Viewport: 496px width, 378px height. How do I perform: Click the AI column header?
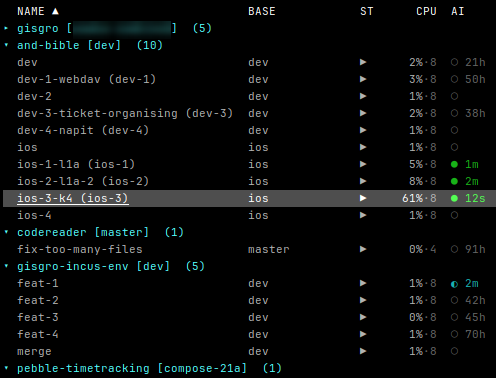tap(458, 11)
